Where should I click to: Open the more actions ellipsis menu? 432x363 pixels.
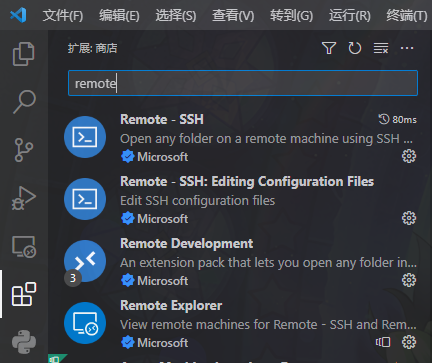(x=407, y=48)
